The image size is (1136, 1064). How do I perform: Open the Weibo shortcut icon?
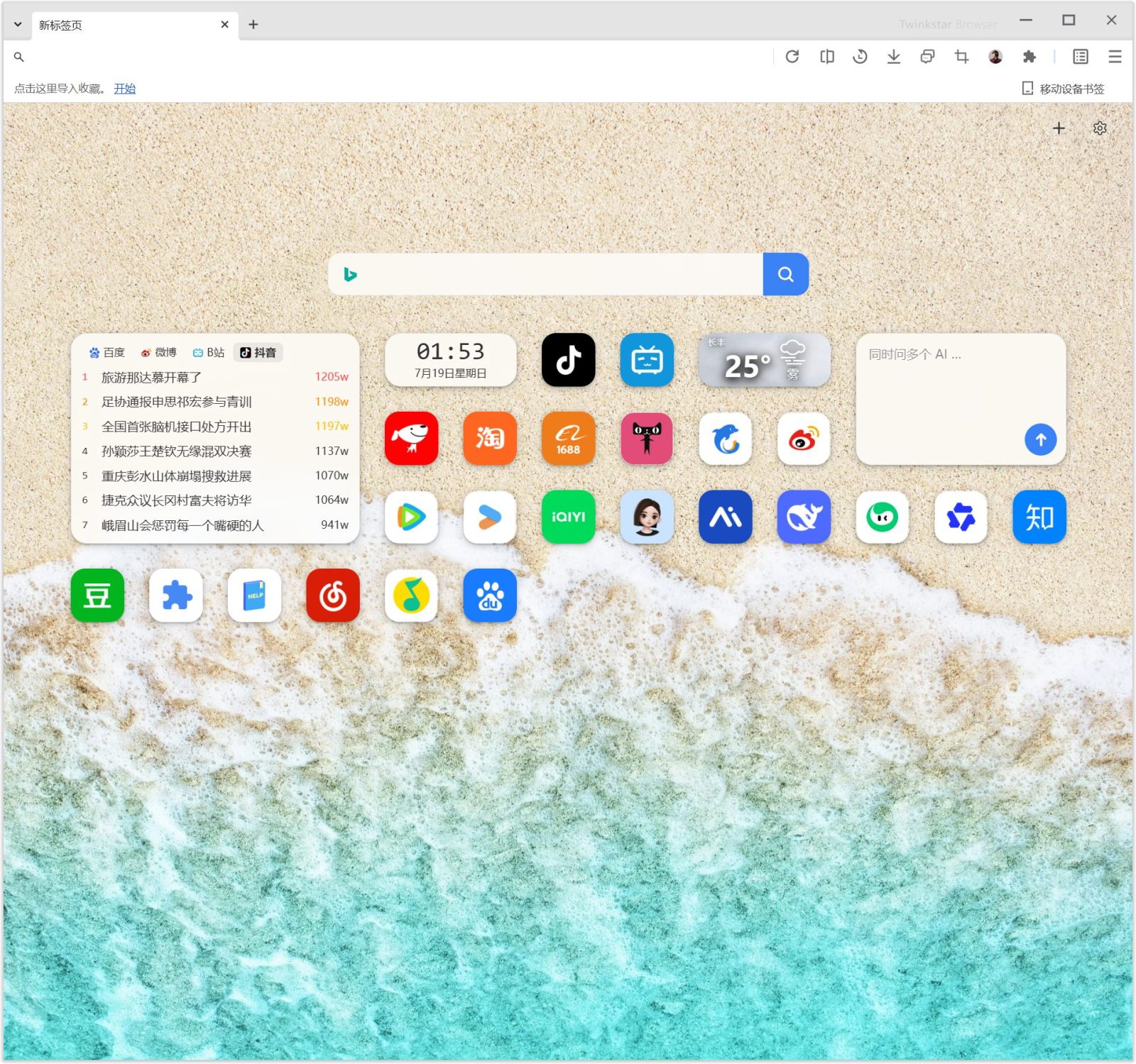(804, 439)
